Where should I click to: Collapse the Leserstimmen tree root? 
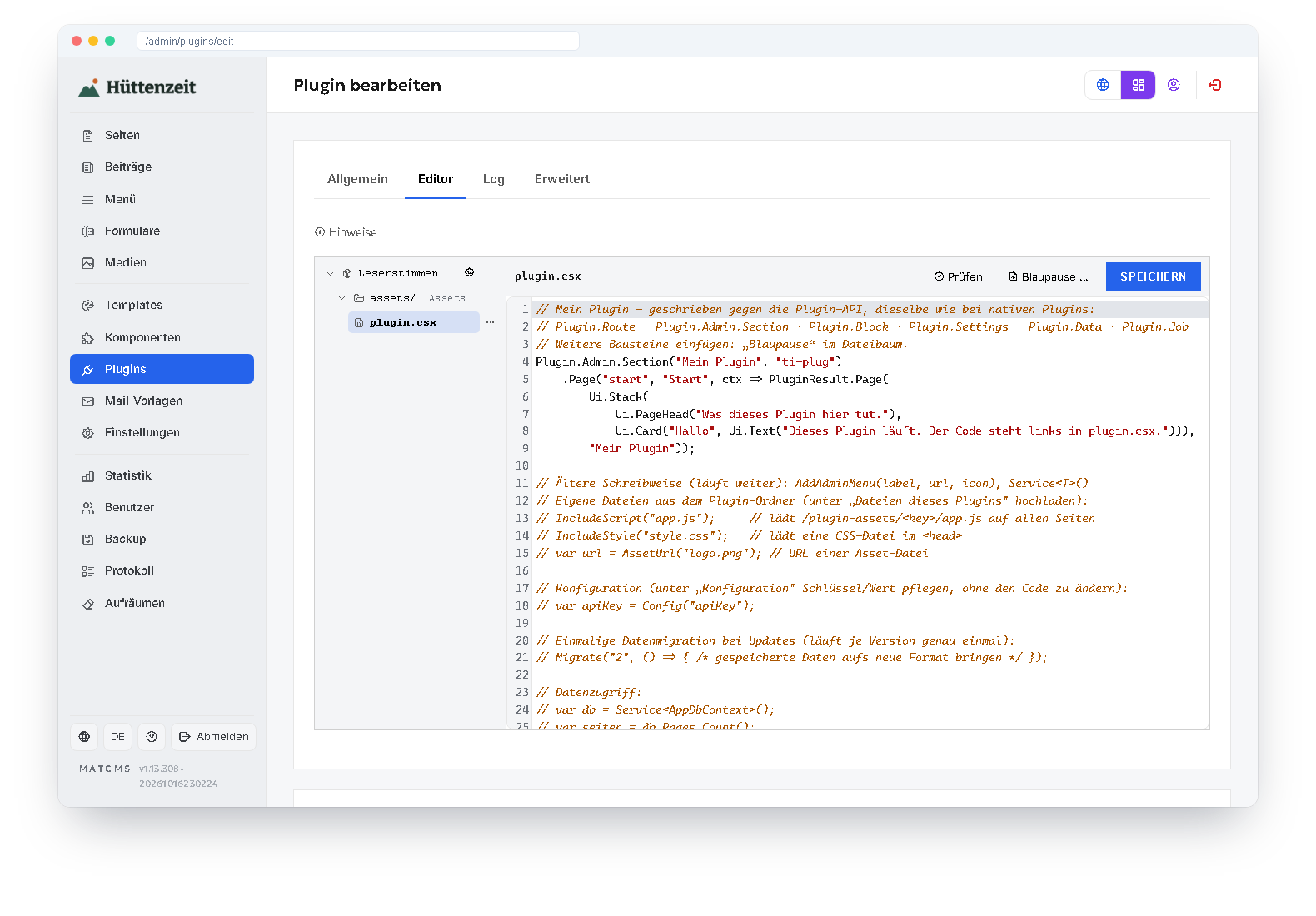click(331, 273)
